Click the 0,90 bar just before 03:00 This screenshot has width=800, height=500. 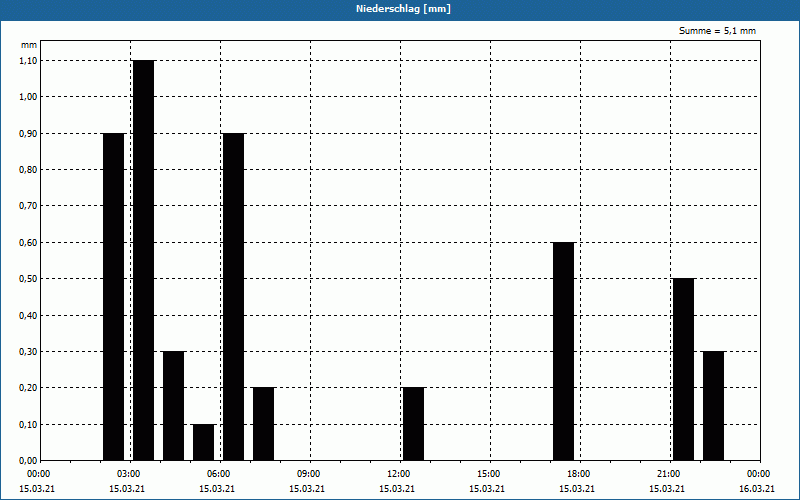click(x=113, y=297)
